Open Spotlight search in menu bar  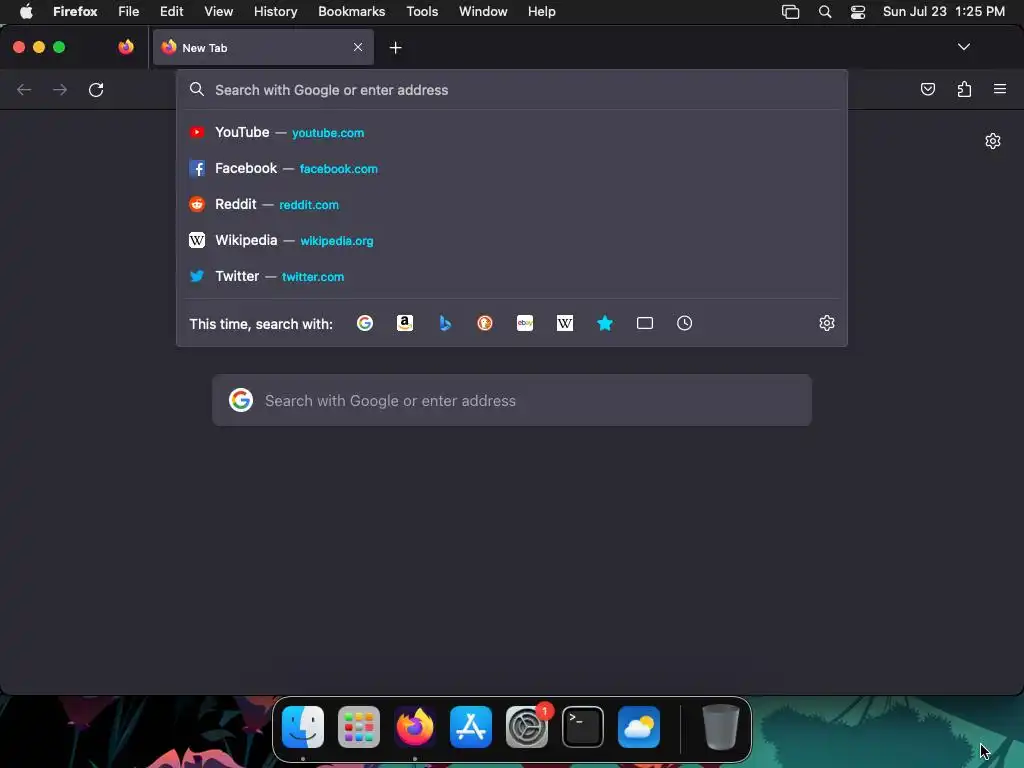click(x=825, y=12)
